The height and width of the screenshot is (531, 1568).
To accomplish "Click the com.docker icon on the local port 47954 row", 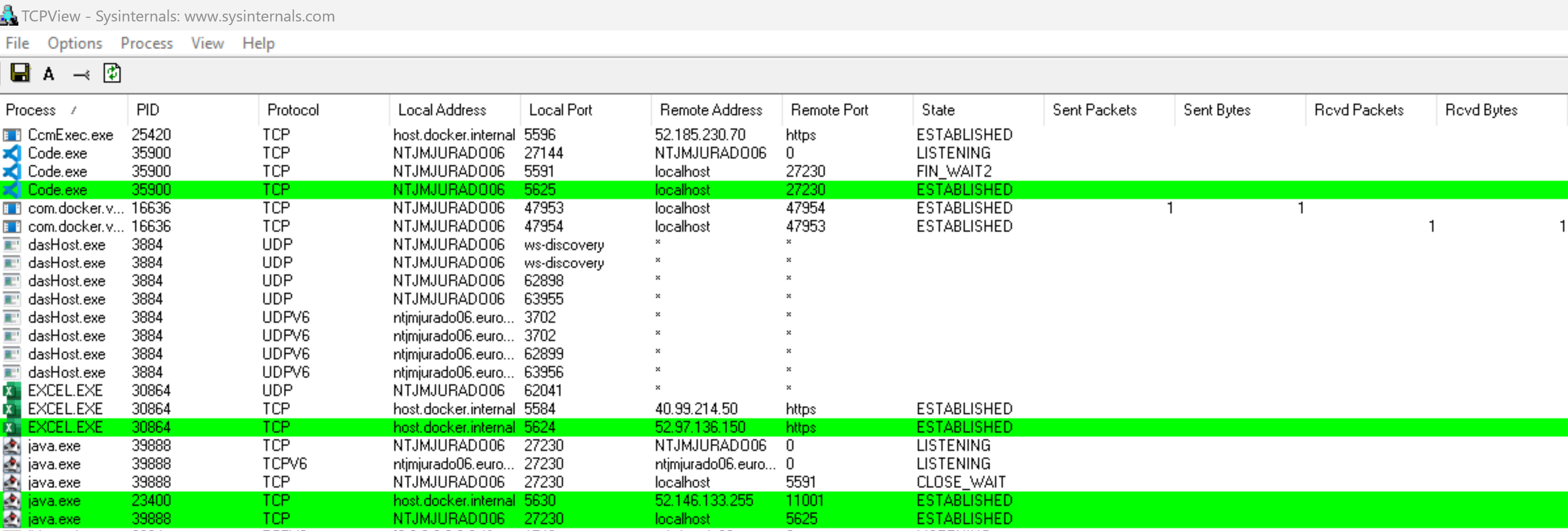I will (12, 227).
